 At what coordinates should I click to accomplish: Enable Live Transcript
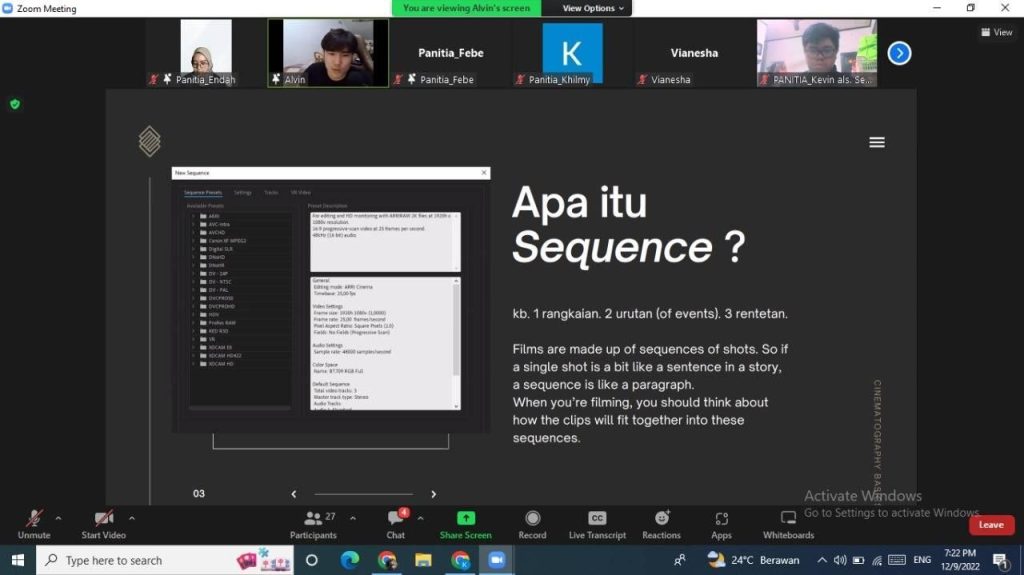pos(597,525)
